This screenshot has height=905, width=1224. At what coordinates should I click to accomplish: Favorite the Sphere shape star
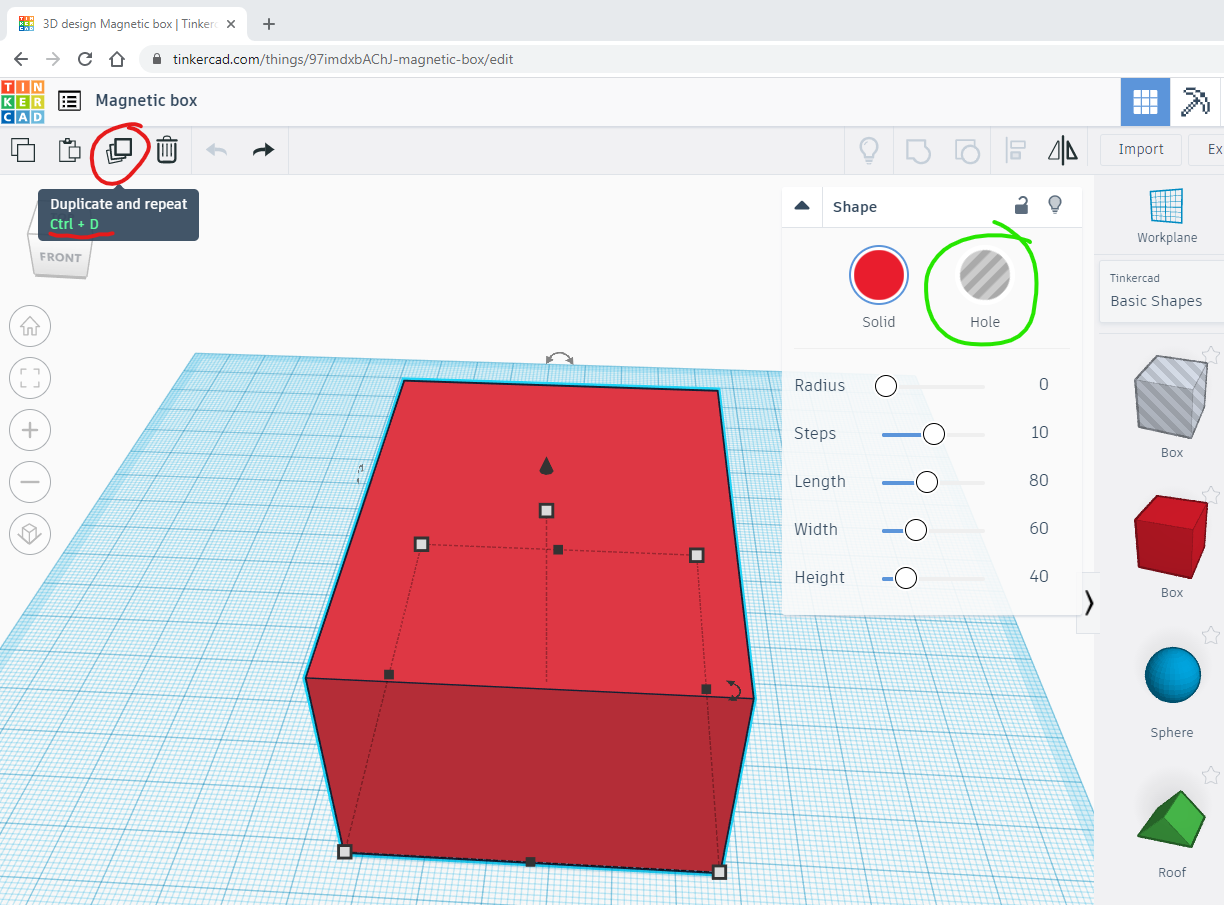click(x=1211, y=635)
